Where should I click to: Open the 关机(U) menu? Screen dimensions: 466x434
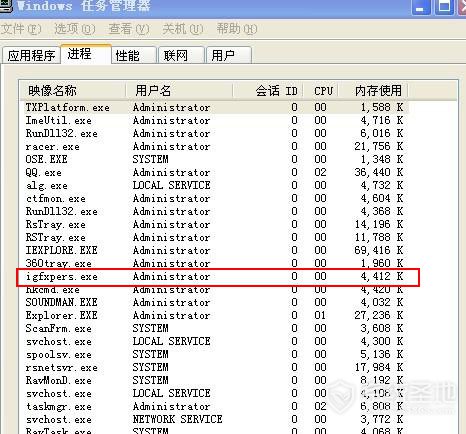183,29
